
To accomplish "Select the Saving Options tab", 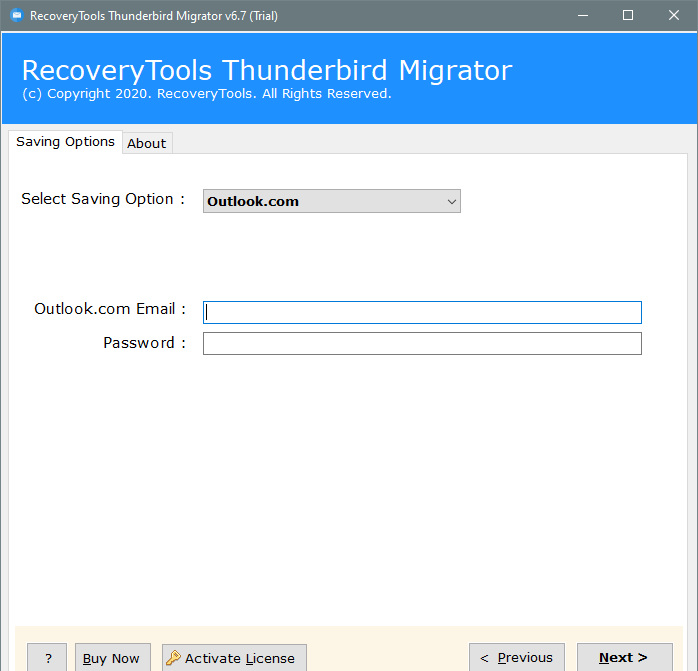I will 65,142.
